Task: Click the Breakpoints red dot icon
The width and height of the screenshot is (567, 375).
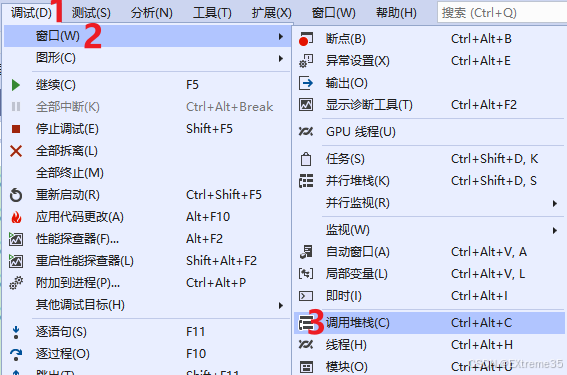Action: pyautogui.click(x=306, y=39)
